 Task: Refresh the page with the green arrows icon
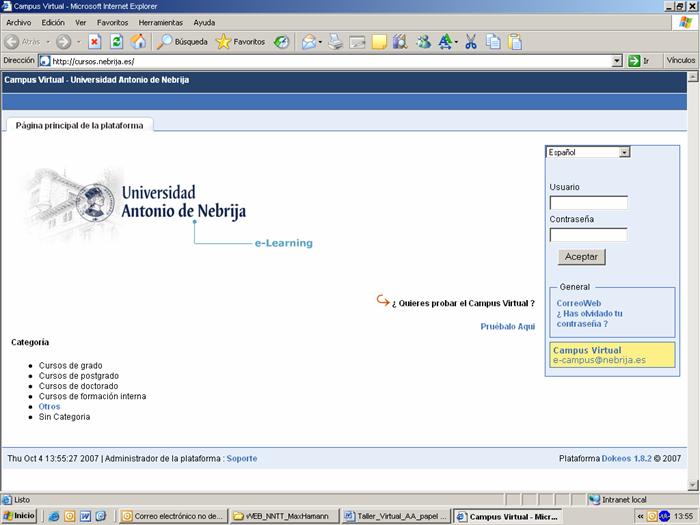pyautogui.click(x=117, y=42)
